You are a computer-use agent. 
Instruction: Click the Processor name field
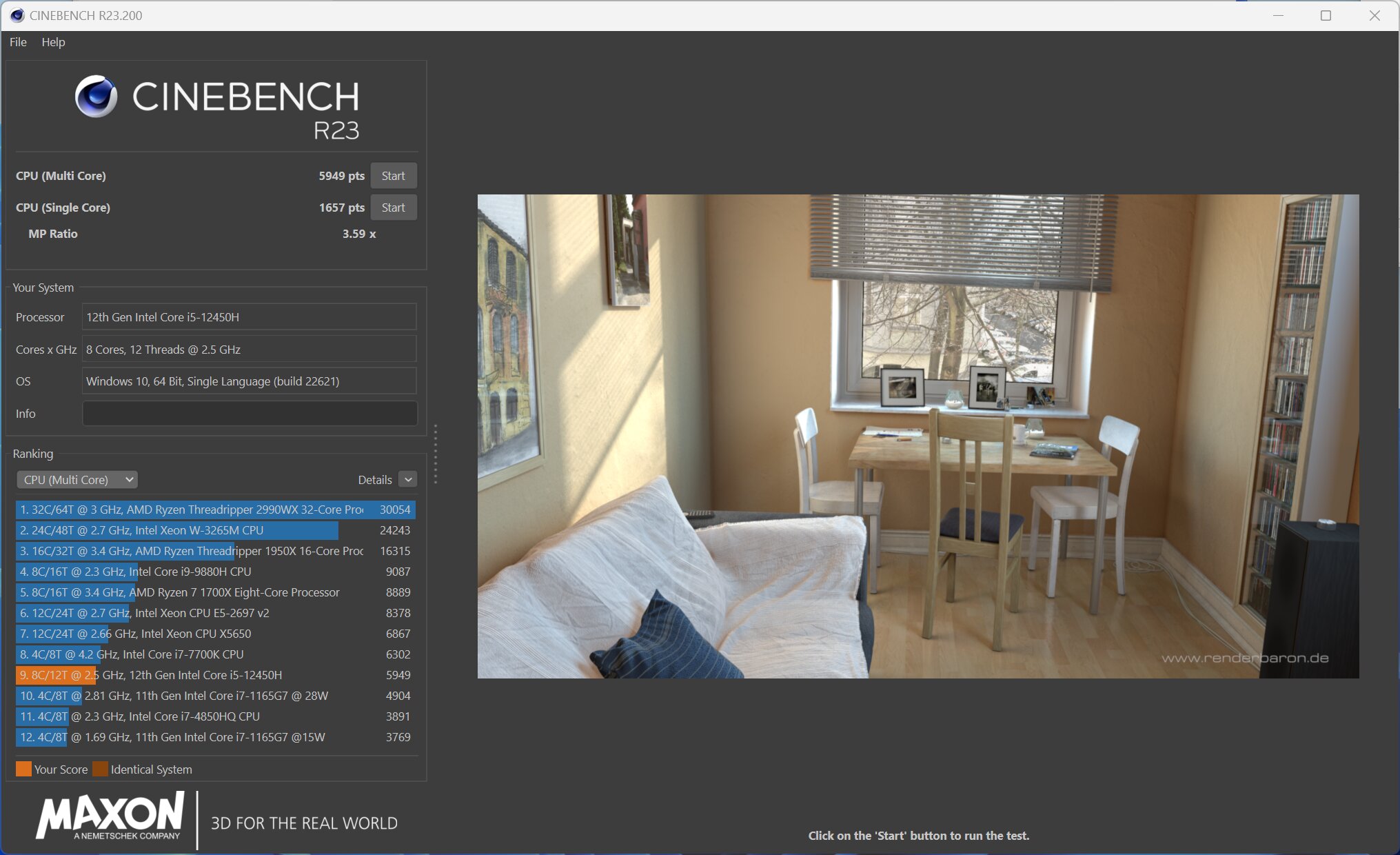tap(249, 317)
